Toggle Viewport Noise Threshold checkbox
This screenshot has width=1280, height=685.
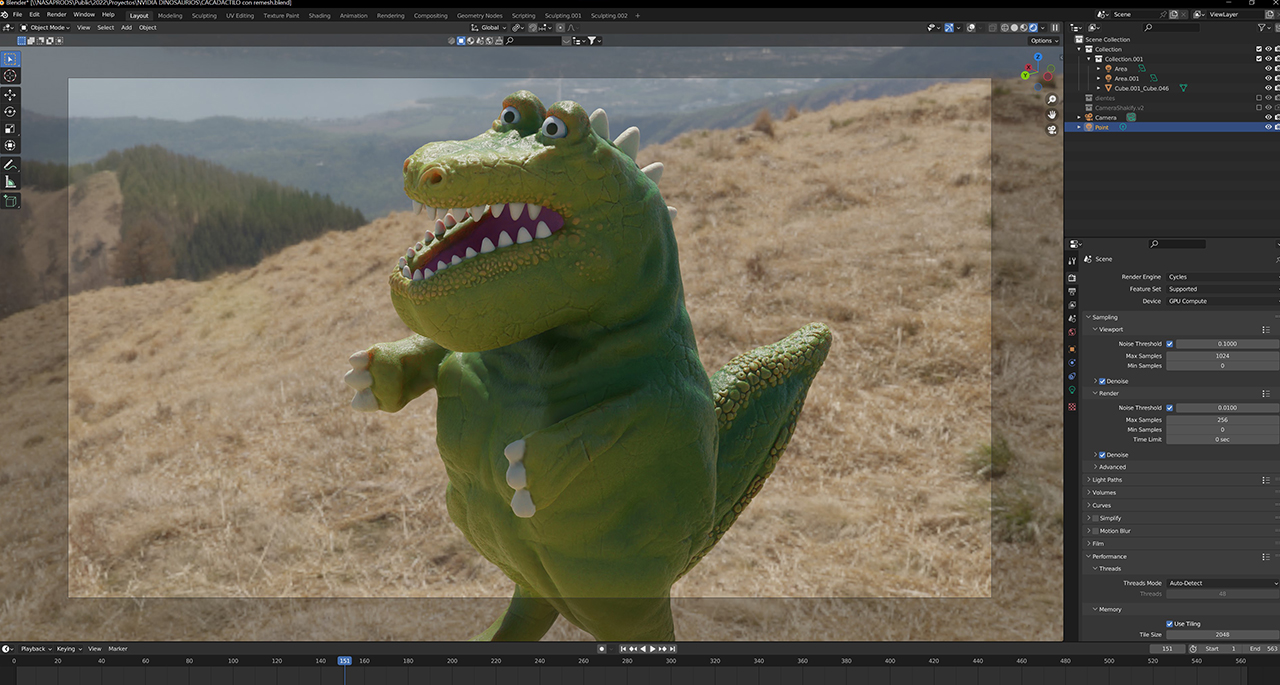(x=1170, y=343)
